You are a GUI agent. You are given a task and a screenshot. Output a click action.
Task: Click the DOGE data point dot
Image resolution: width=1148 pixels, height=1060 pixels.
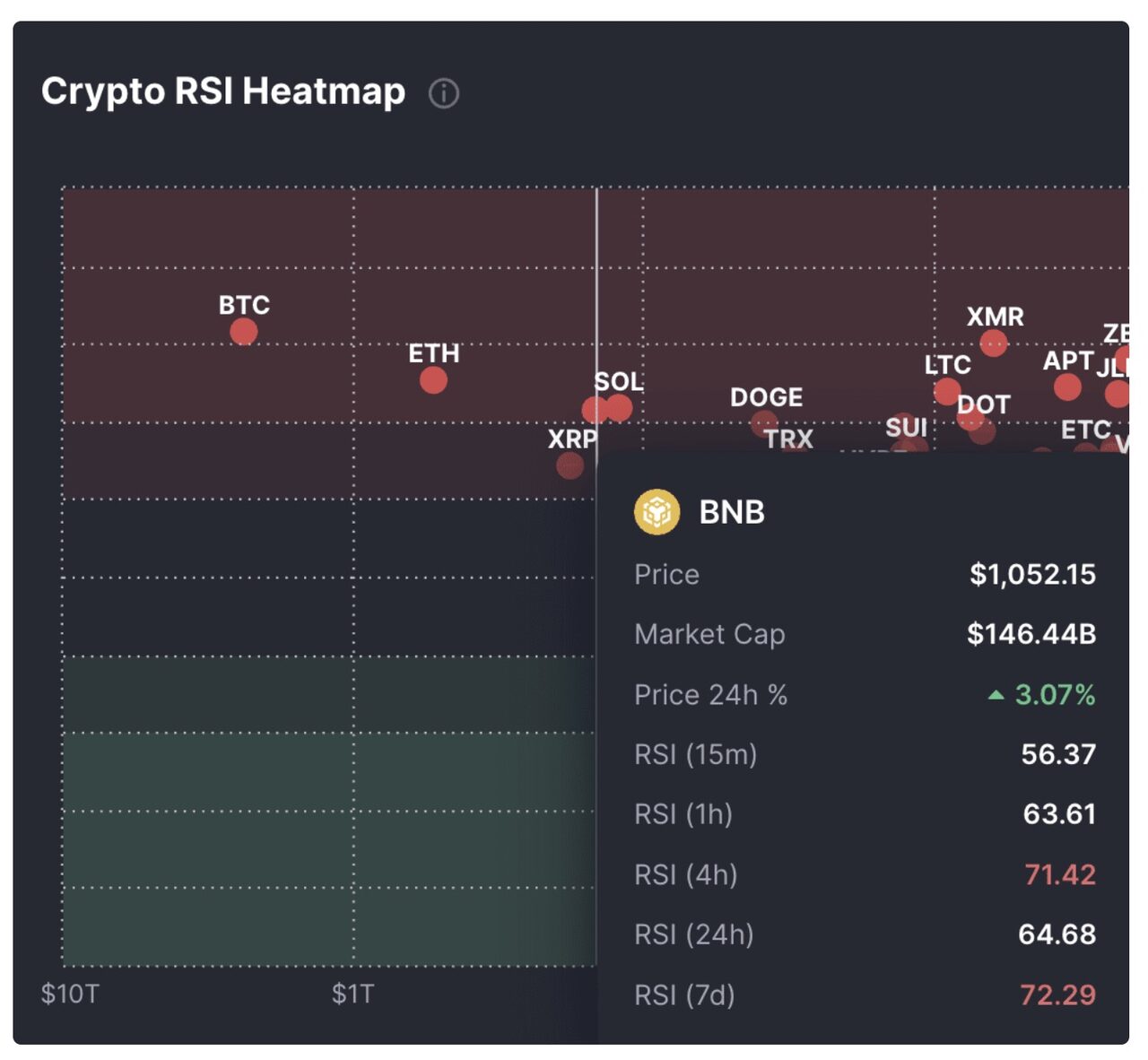point(764,422)
